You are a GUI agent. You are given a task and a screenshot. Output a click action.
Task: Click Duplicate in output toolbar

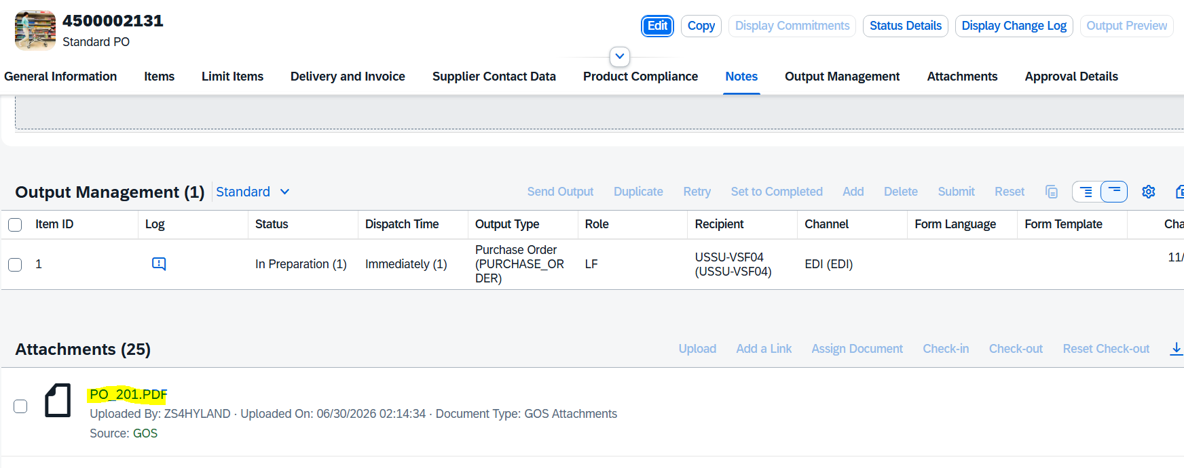coord(638,192)
